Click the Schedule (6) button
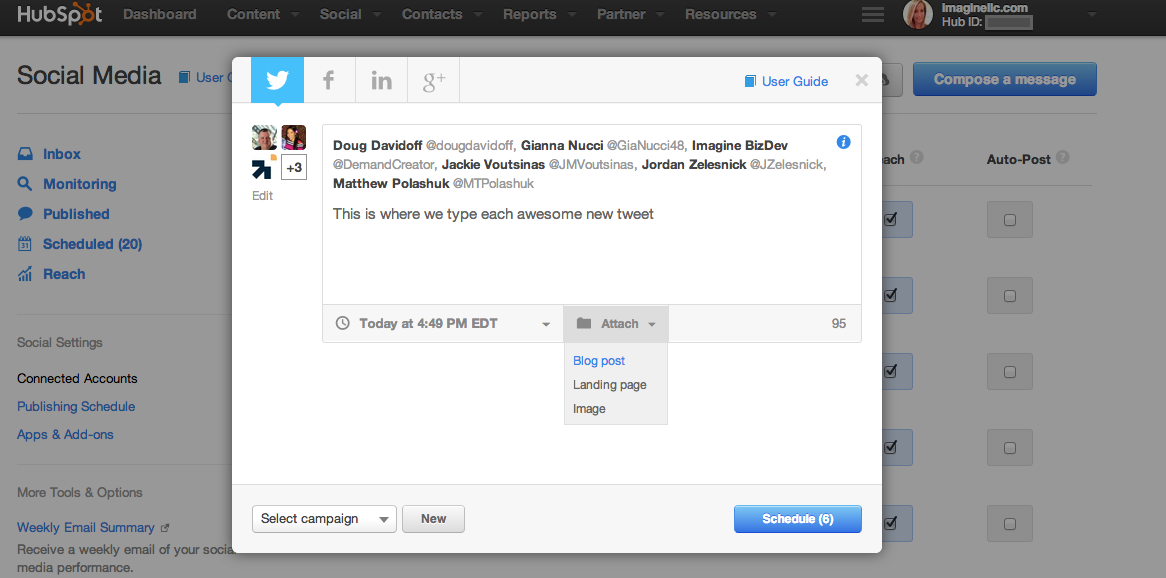1166x578 pixels. 797,519
